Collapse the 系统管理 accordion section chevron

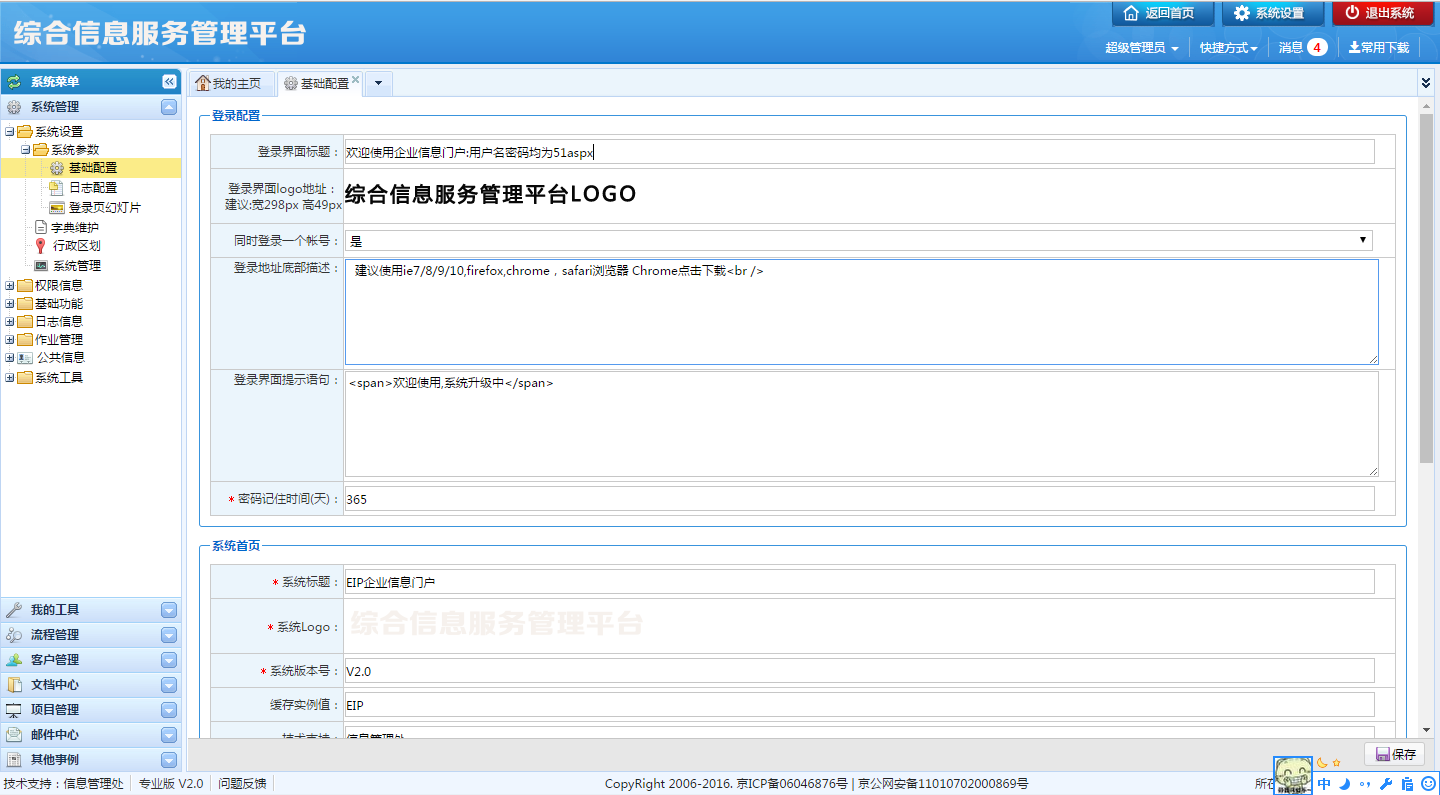(169, 107)
